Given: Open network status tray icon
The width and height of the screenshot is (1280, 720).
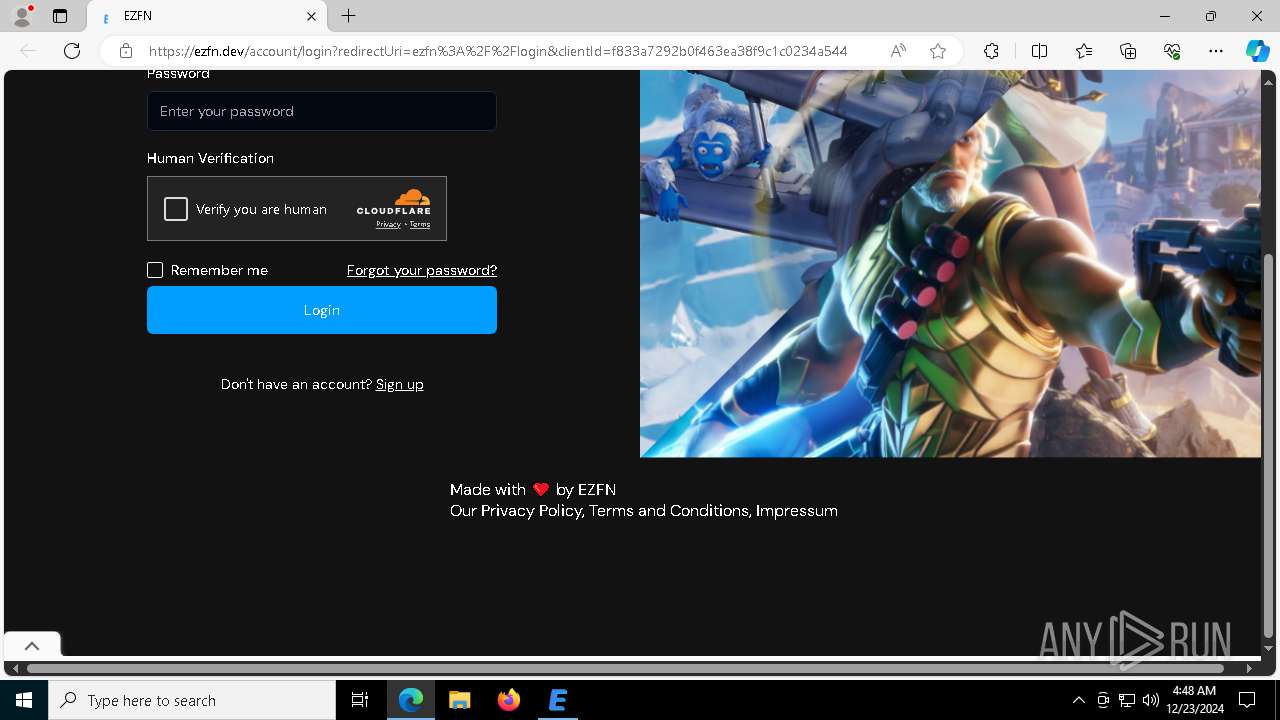Looking at the screenshot, I should [1127, 700].
